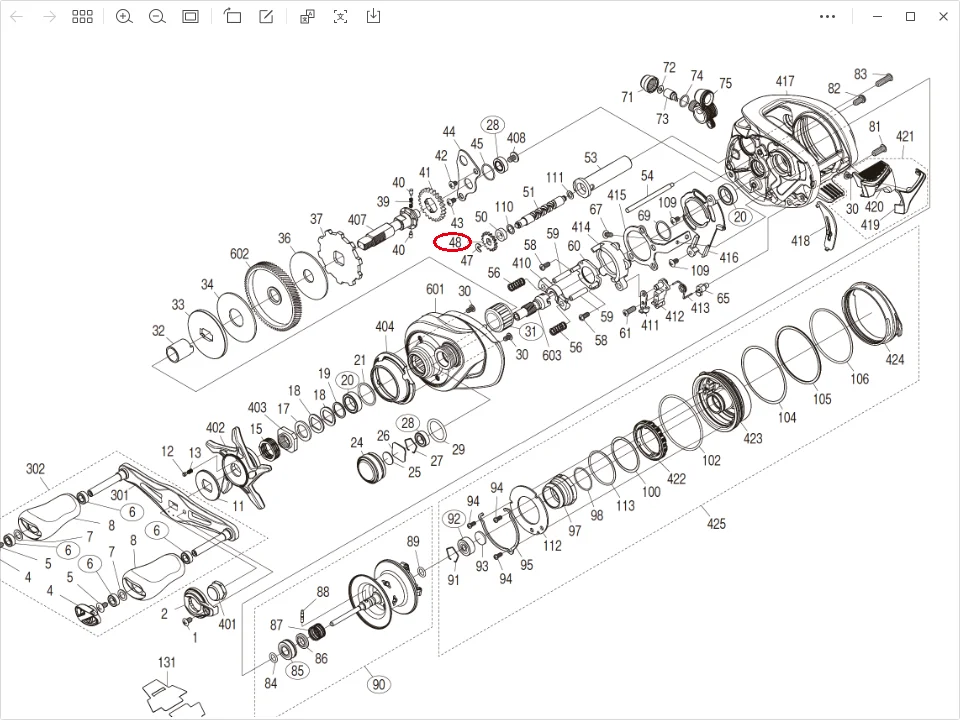Click part label 113
Screen dimensions: 960x720
pyautogui.click(x=624, y=506)
